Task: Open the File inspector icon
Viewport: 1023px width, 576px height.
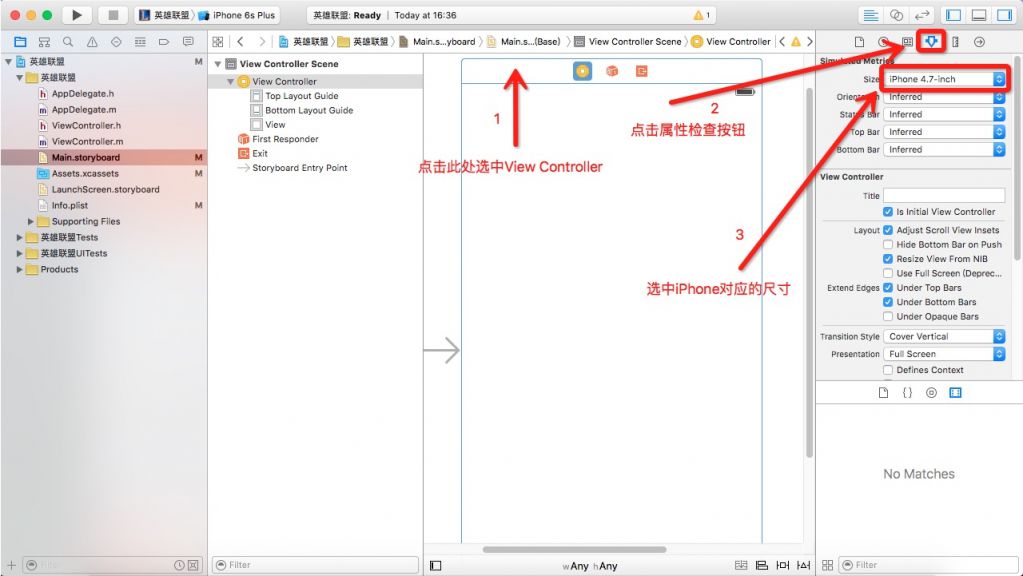Action: click(x=859, y=42)
